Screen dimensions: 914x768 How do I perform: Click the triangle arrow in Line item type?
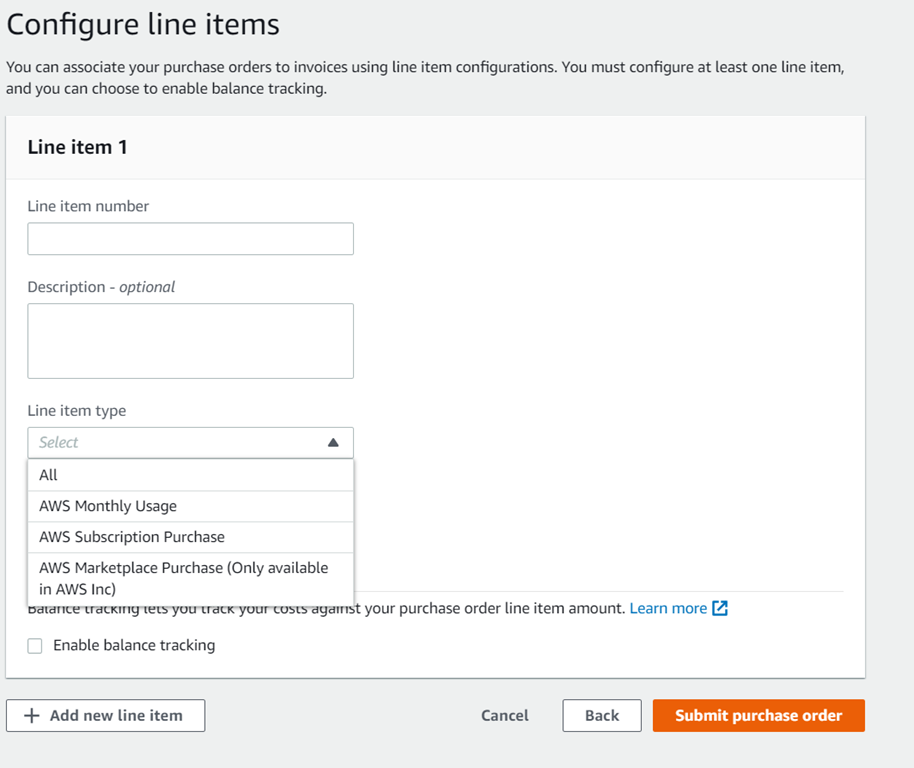(x=333, y=442)
